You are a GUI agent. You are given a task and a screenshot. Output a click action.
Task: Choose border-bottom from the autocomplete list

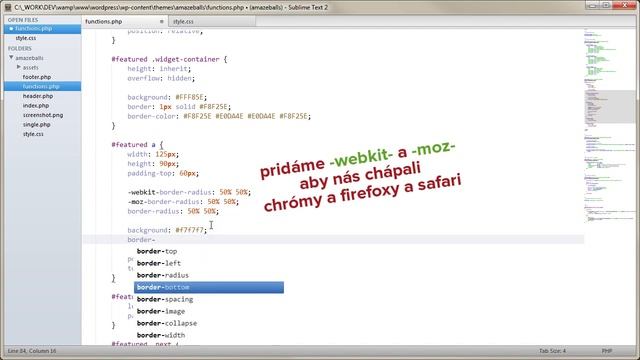click(209, 287)
